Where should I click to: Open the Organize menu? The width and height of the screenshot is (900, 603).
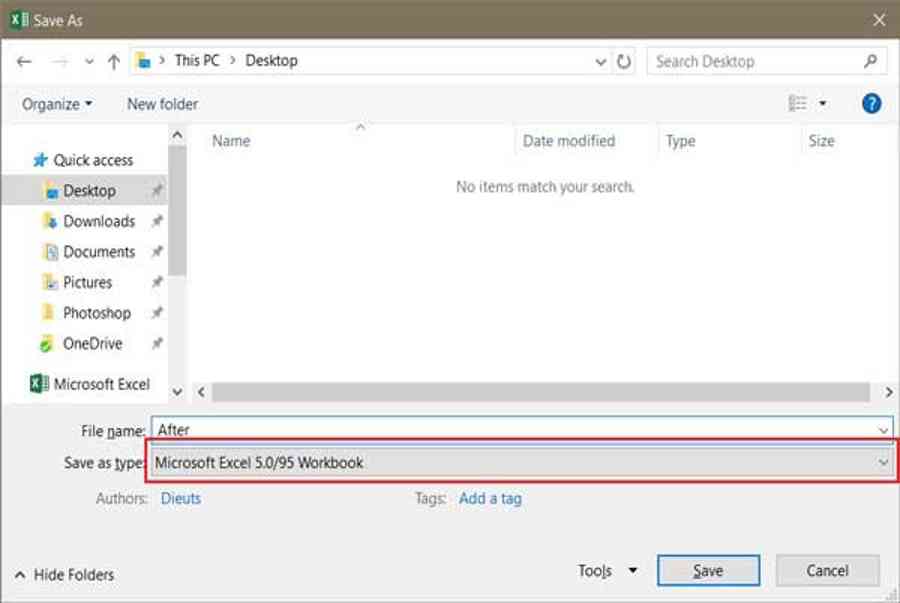(x=57, y=104)
